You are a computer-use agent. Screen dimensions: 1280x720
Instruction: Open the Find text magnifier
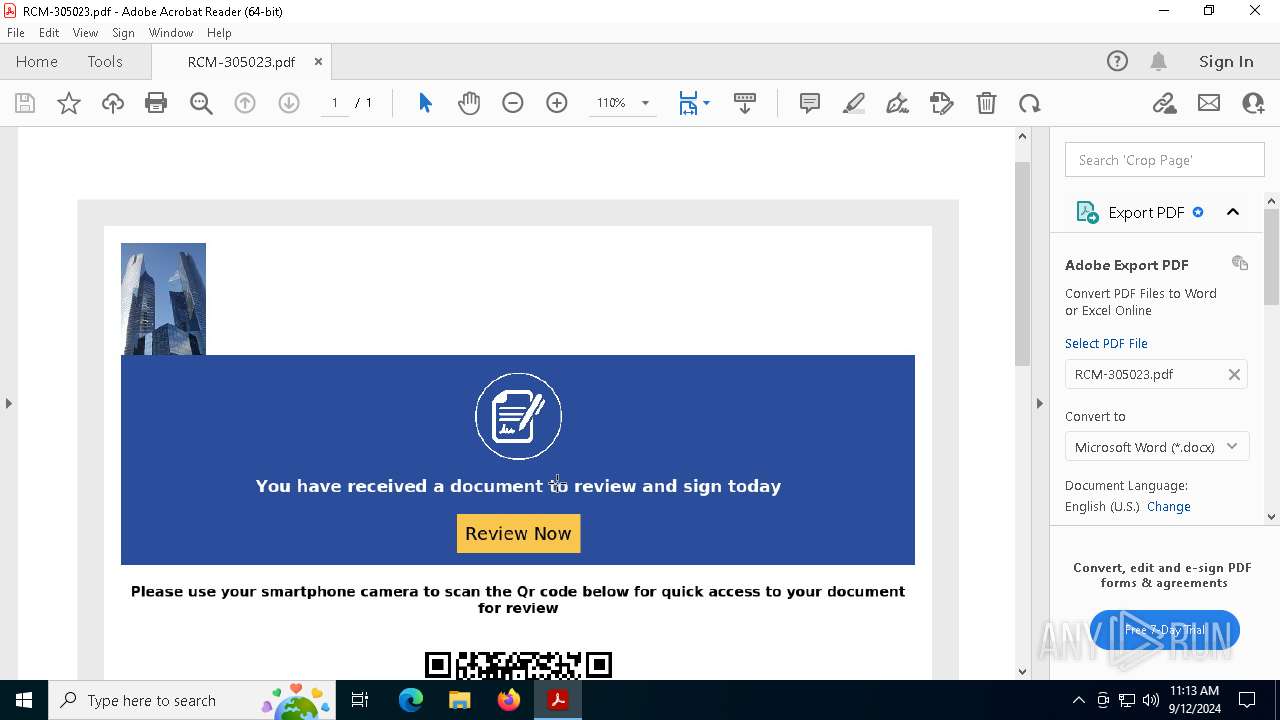coord(201,103)
